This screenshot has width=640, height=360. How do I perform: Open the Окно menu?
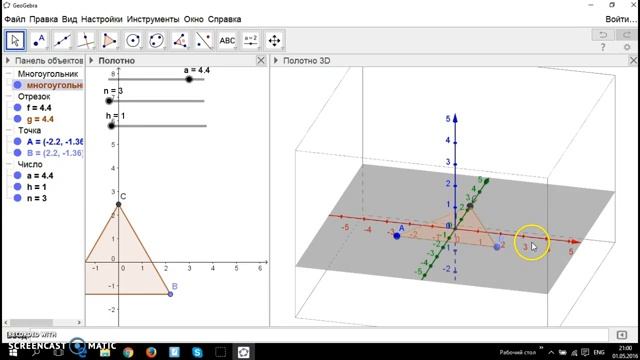[193, 19]
